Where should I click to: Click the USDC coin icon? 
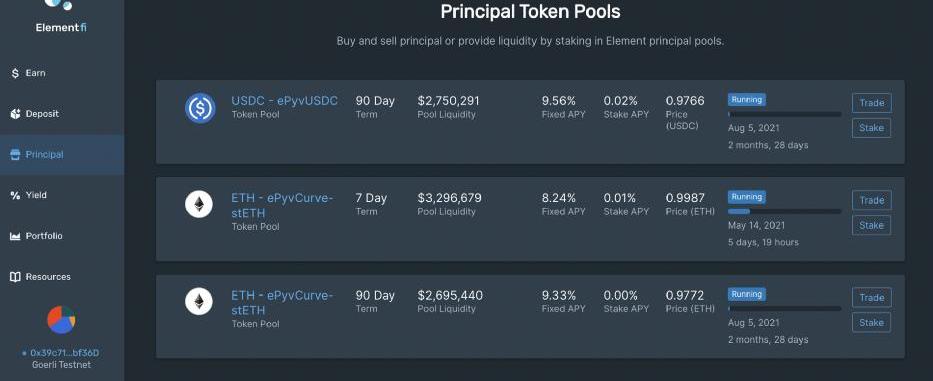(x=200, y=108)
